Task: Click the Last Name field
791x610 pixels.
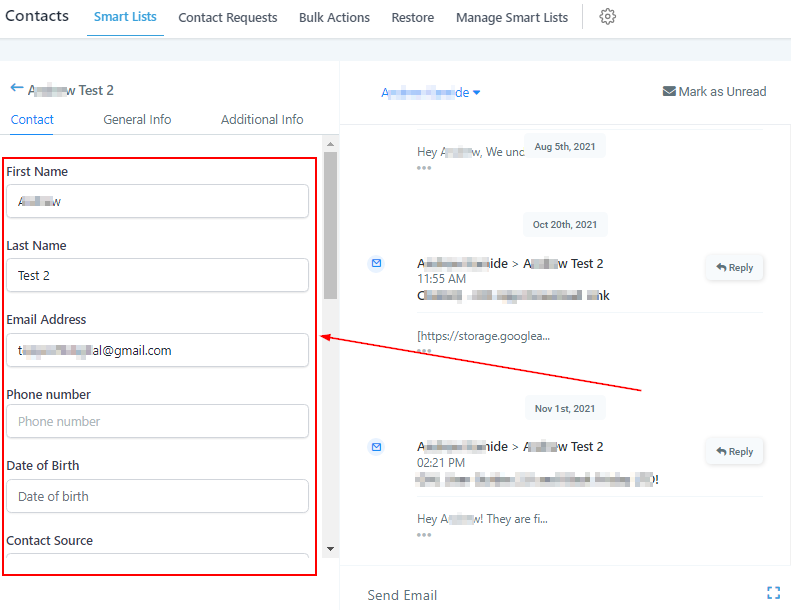Action: click(x=157, y=276)
